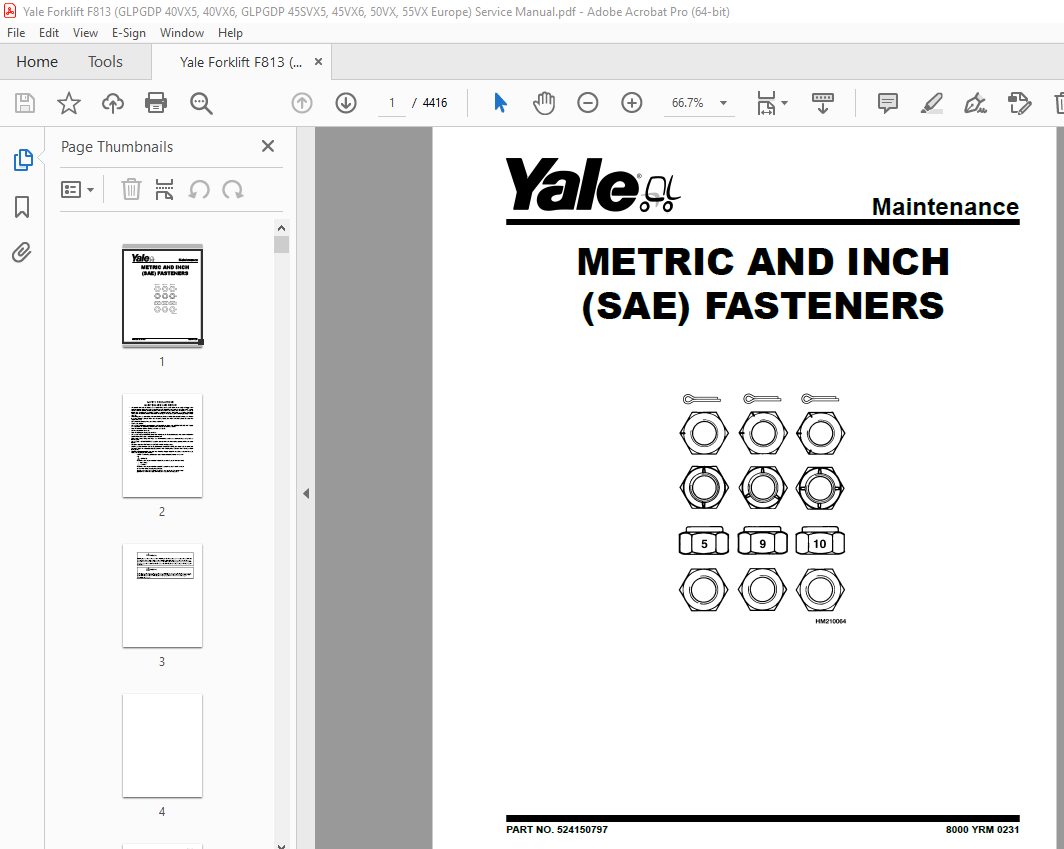Open thumbnails panel options dropdown
The width and height of the screenshot is (1064, 849).
tap(77, 189)
